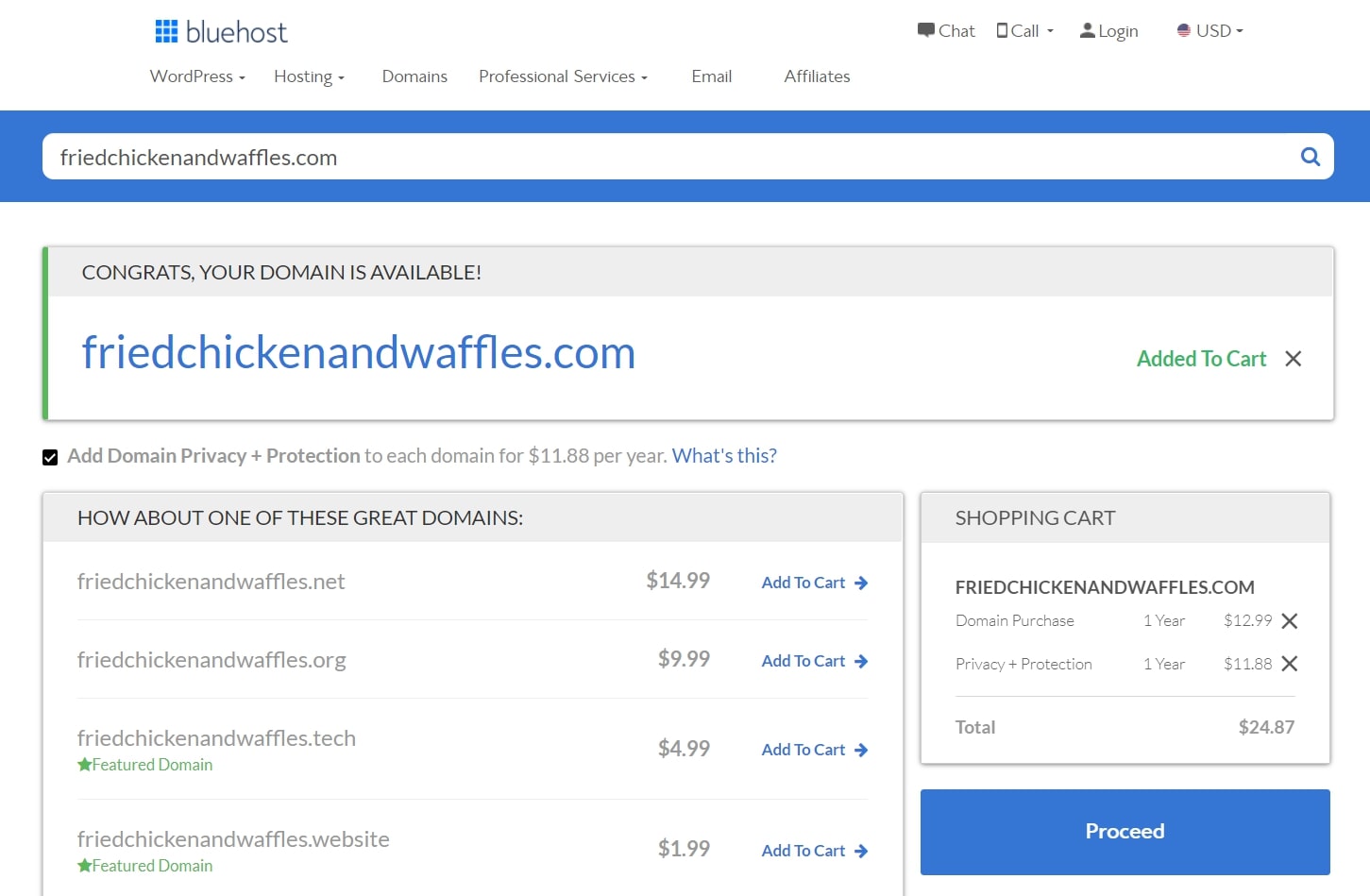Click the $11.88 Privacy + Protection price

click(1248, 664)
